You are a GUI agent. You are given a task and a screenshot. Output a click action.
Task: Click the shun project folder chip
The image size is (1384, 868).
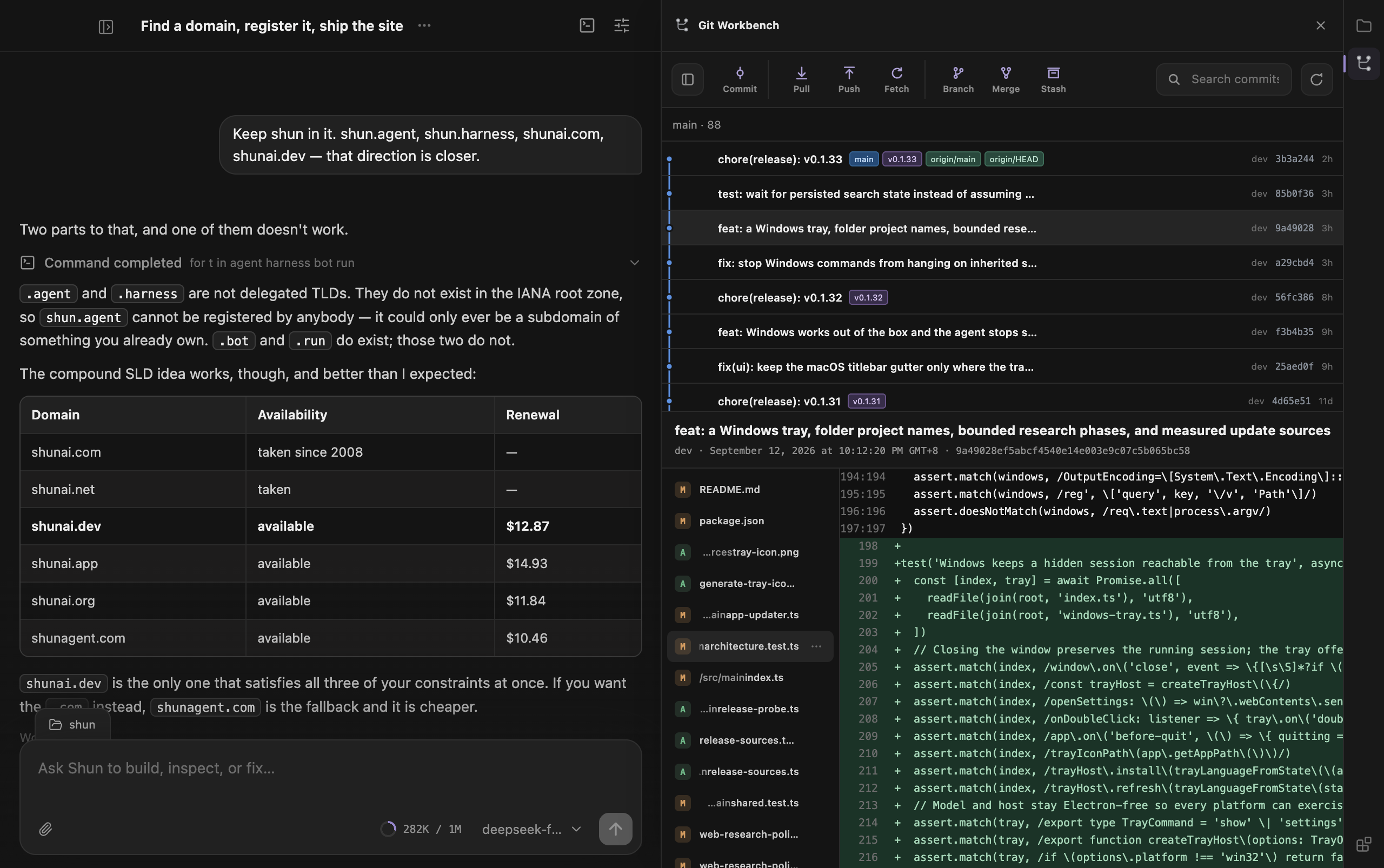[72, 724]
